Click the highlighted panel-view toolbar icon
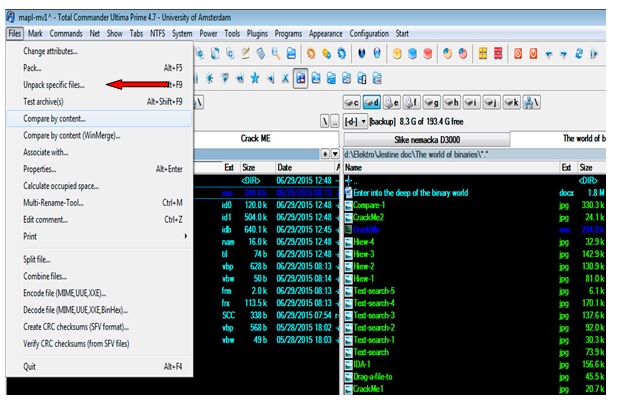The height and width of the screenshot is (407, 621). click(x=303, y=77)
